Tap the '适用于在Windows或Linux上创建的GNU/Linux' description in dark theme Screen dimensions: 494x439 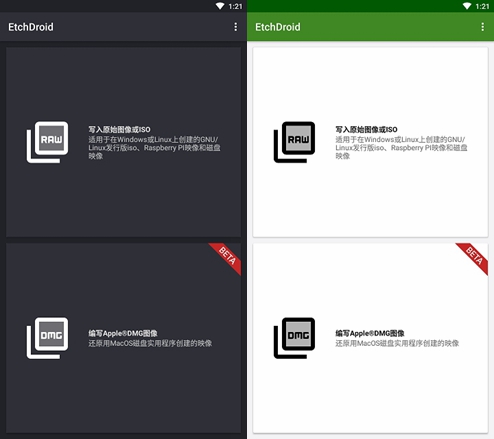[154, 148]
